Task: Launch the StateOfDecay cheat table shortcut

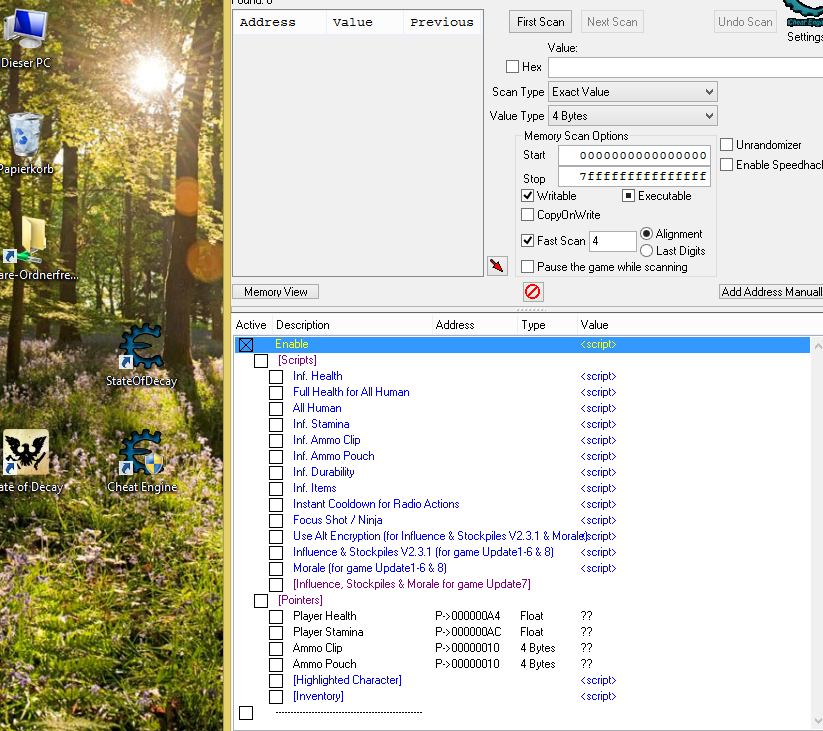Action: 141,355
